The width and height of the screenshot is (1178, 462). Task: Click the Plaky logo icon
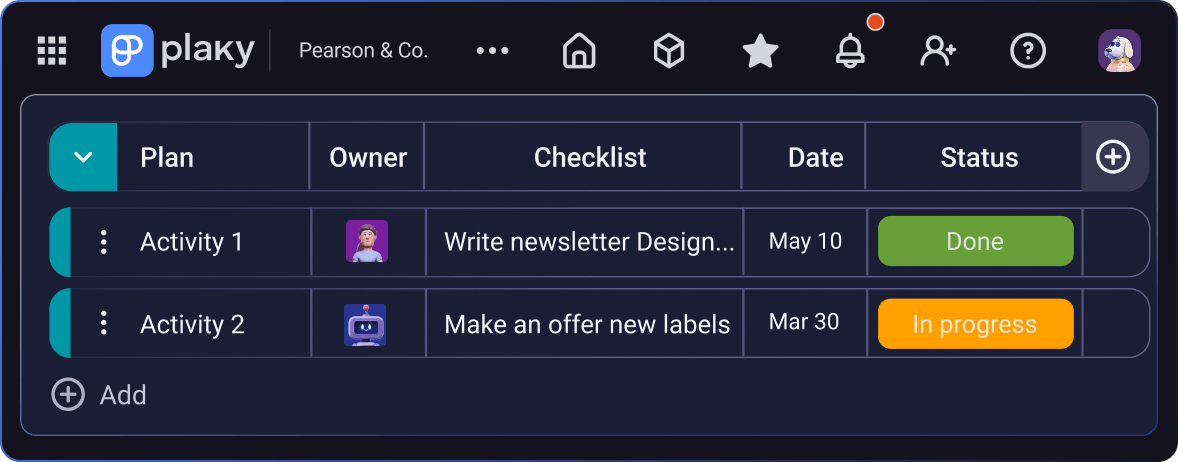tap(127, 51)
